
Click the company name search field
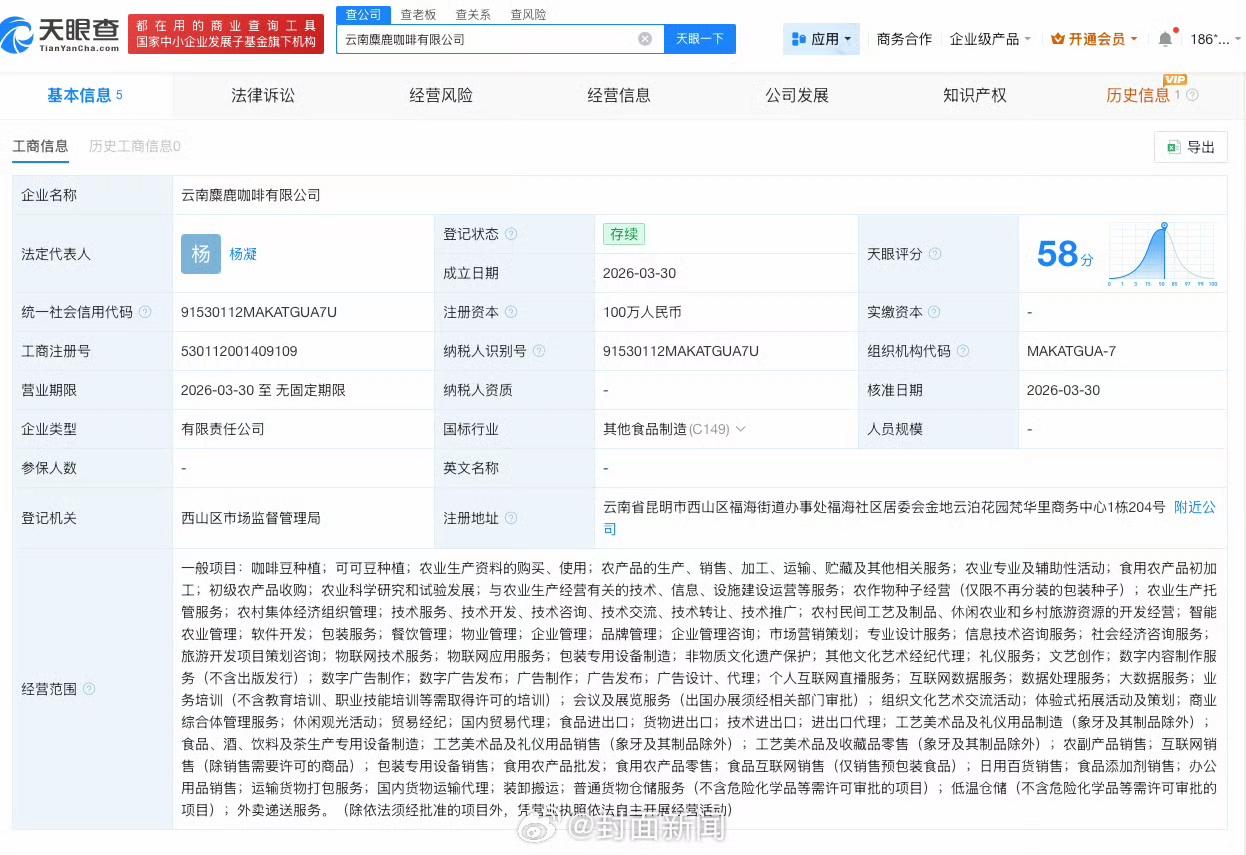(485, 39)
